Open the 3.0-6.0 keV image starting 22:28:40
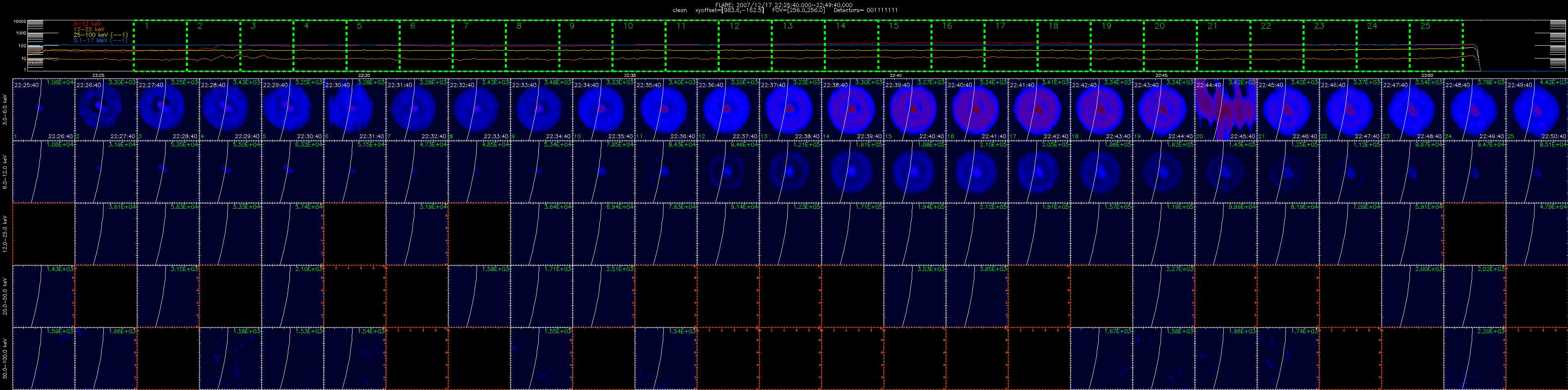 tap(230, 110)
